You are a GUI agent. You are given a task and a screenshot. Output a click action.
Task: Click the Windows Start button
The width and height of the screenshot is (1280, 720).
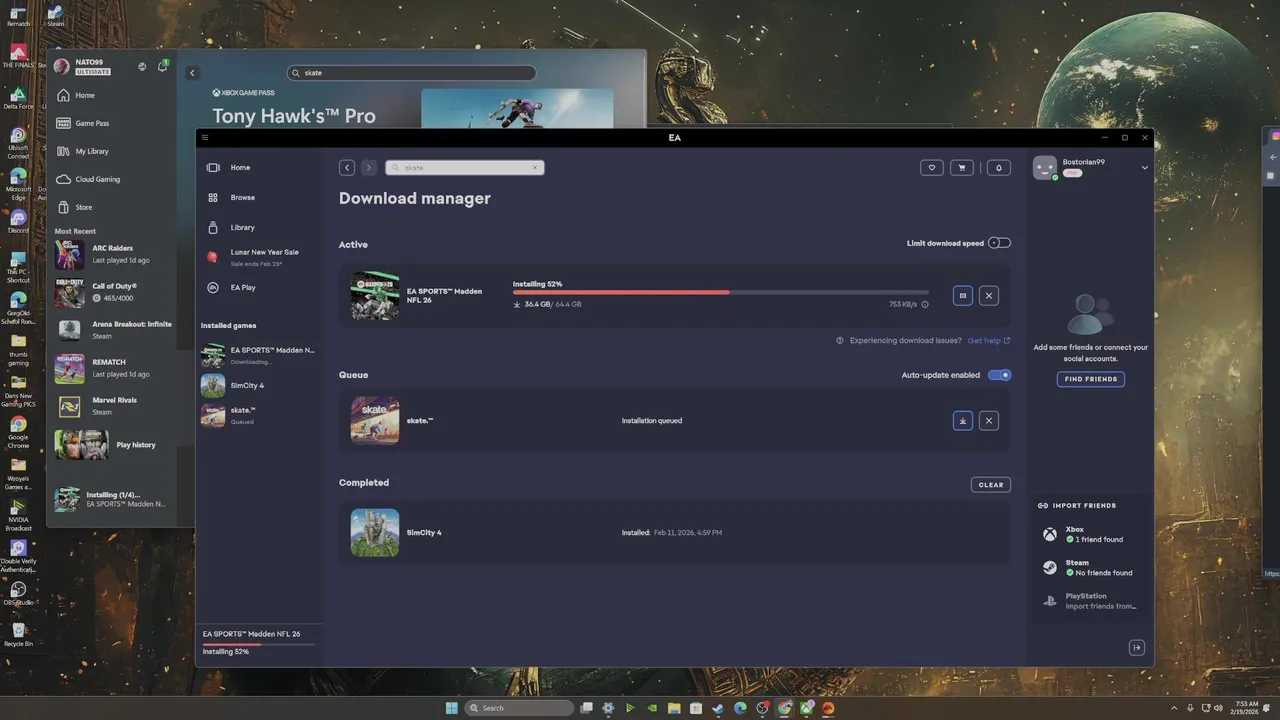(x=452, y=708)
